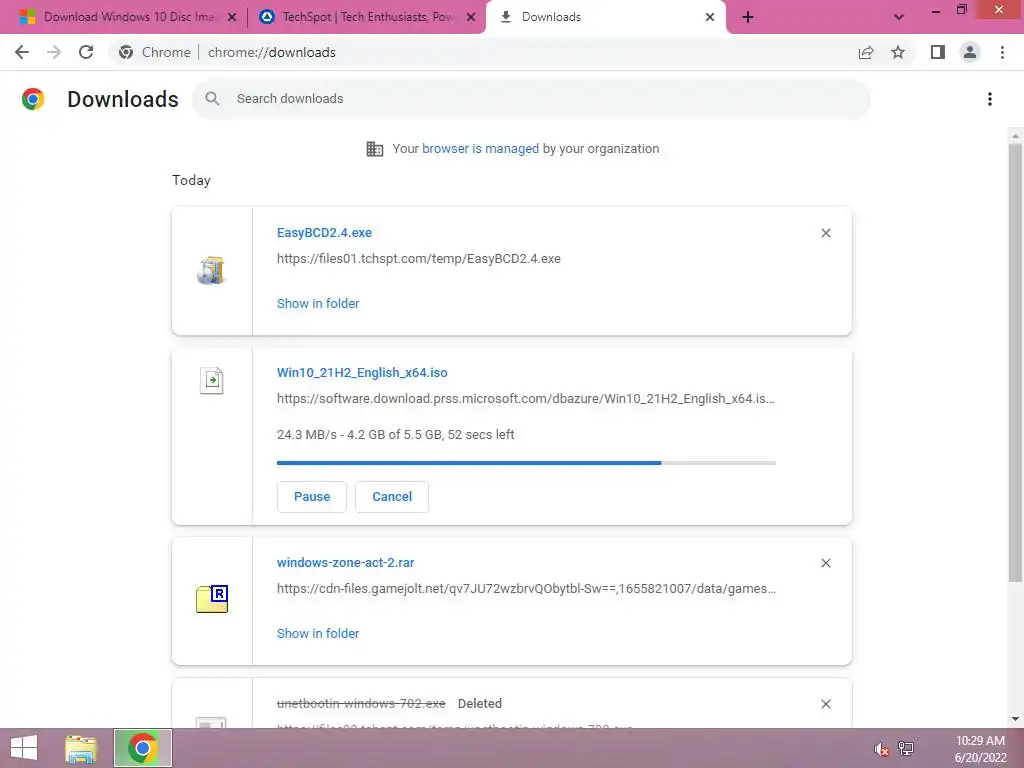Click the Chrome logo beside Downloads title
Viewport: 1024px width, 768px height.
[33, 99]
